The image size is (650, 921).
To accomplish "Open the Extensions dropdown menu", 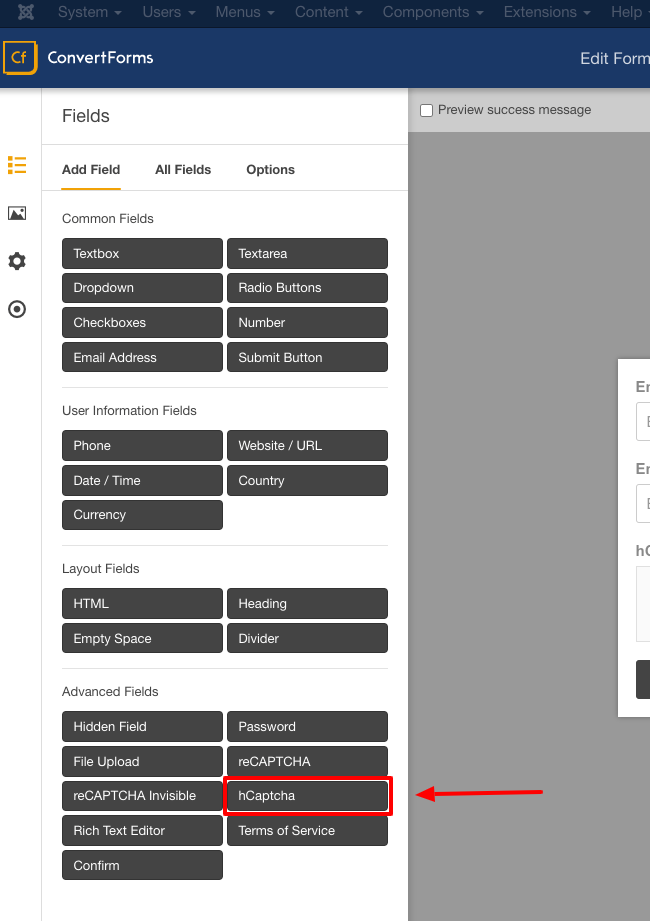I will pos(547,12).
